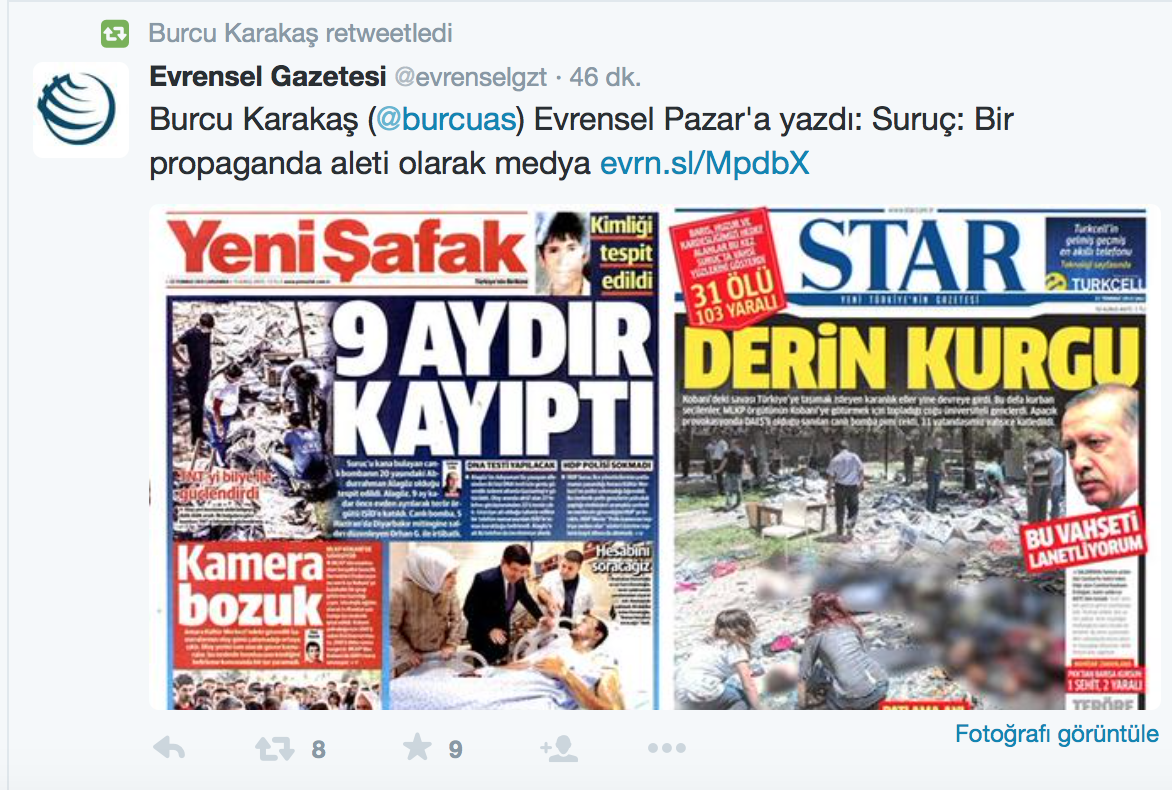Viewport: 1172px width, 790px height.
Task: Click Fotoğrafı görüntüle link
Action: click(x=1057, y=734)
